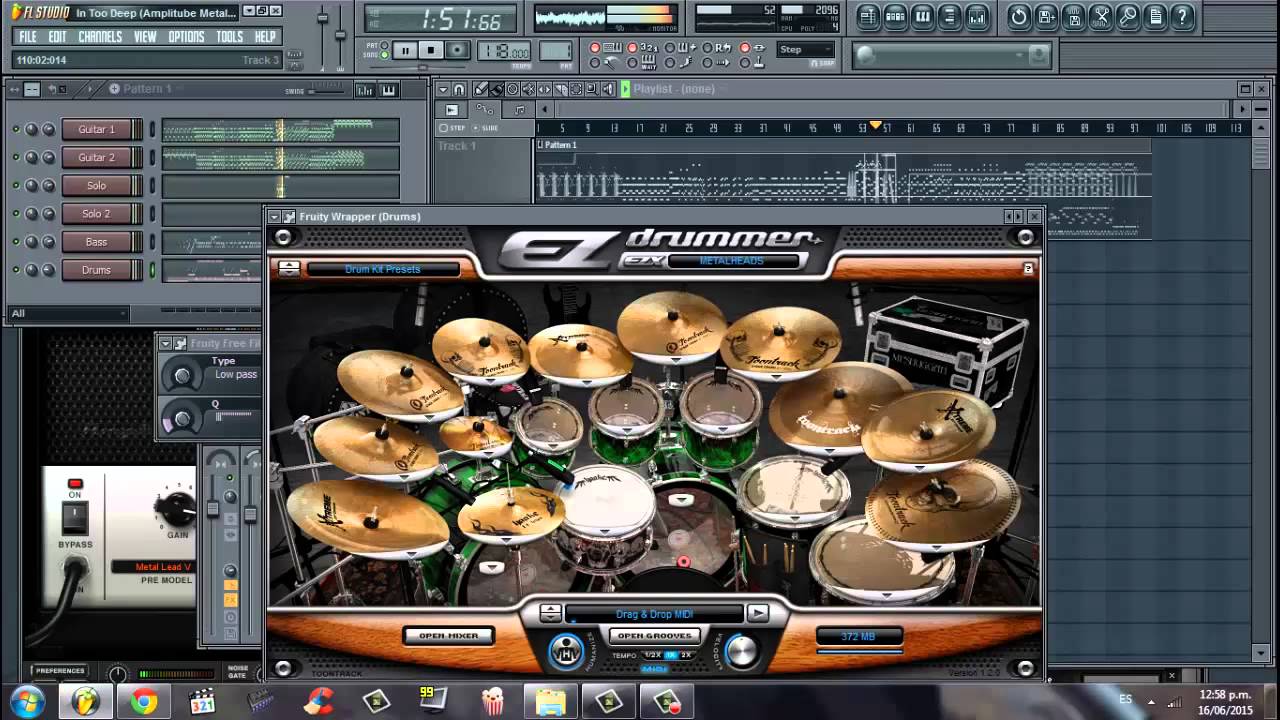Adjust the step sequencer swing slider
This screenshot has height=720, width=1280.
click(325, 90)
